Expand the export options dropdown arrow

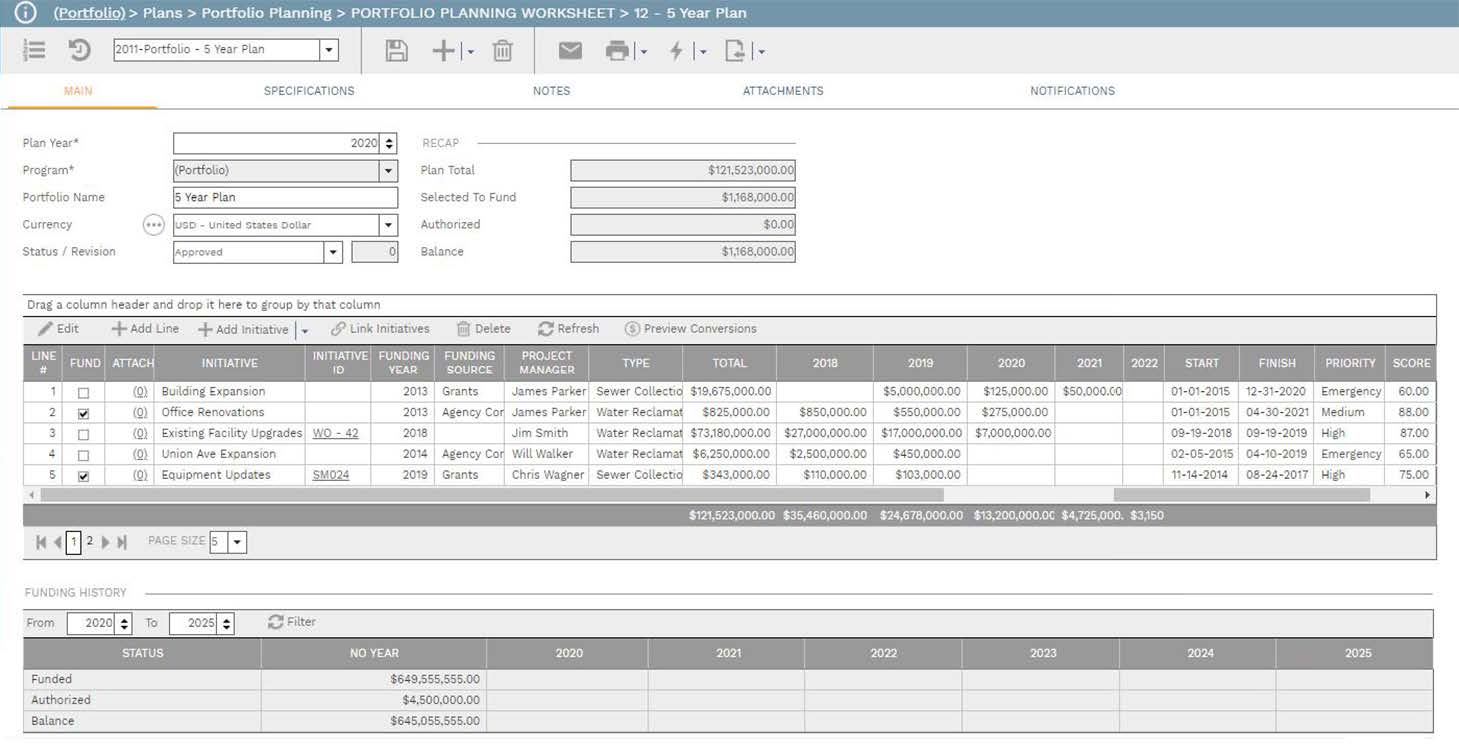click(761, 52)
